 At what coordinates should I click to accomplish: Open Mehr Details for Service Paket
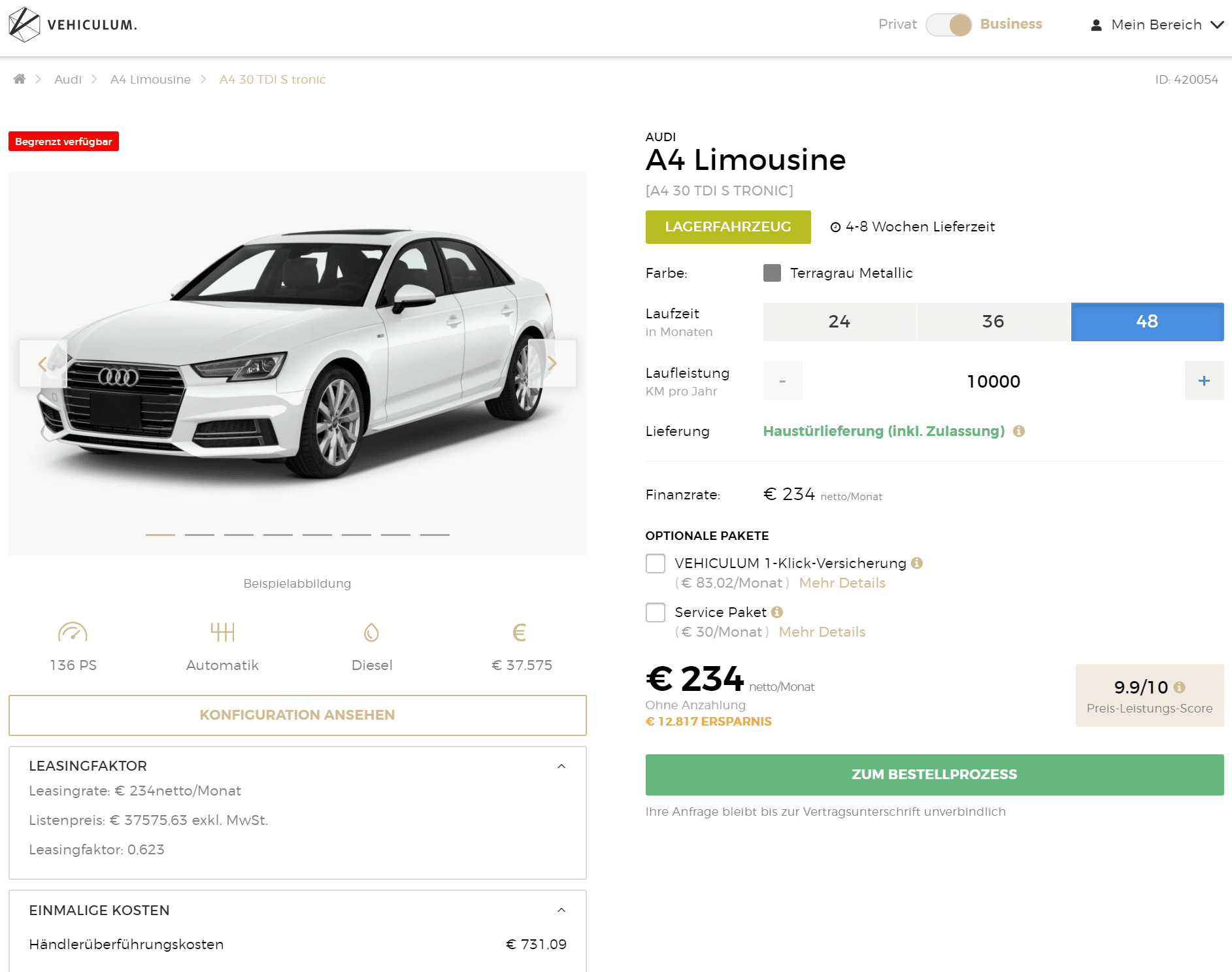pos(822,632)
